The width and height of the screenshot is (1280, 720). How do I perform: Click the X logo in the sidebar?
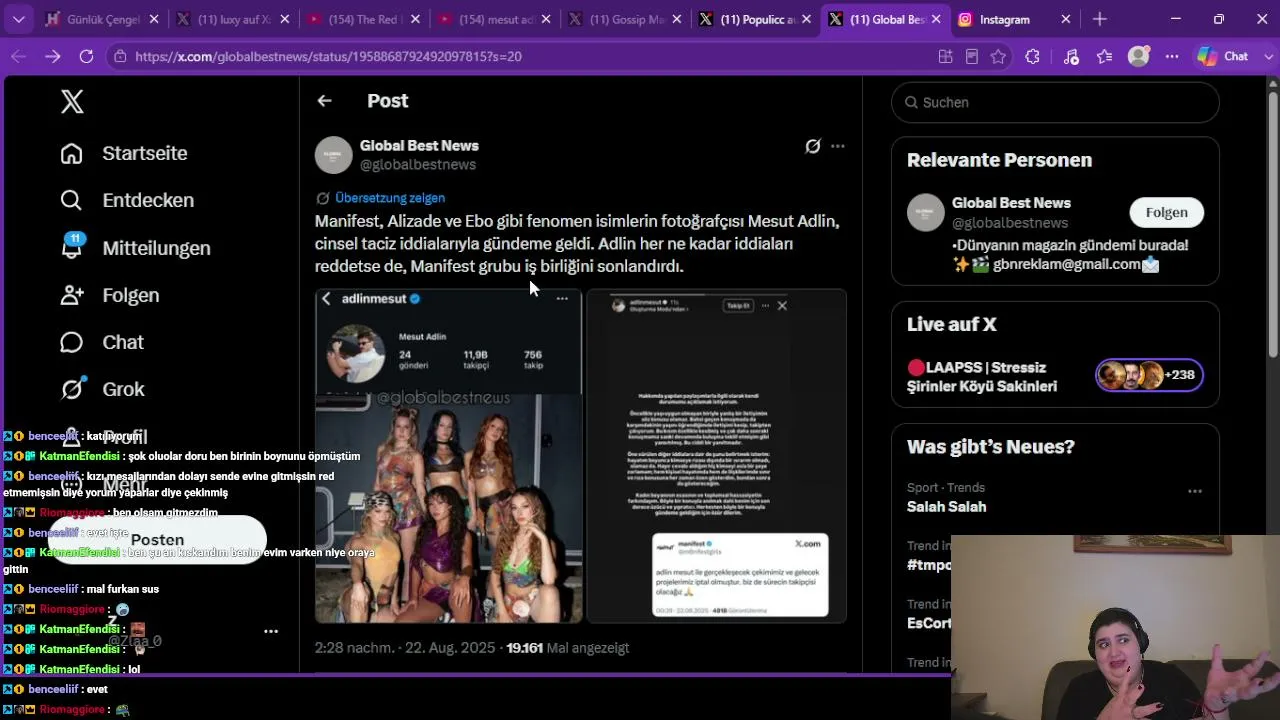click(x=72, y=101)
